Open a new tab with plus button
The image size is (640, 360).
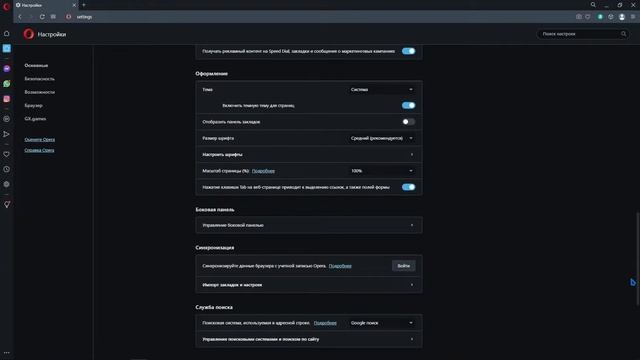[84, 5]
